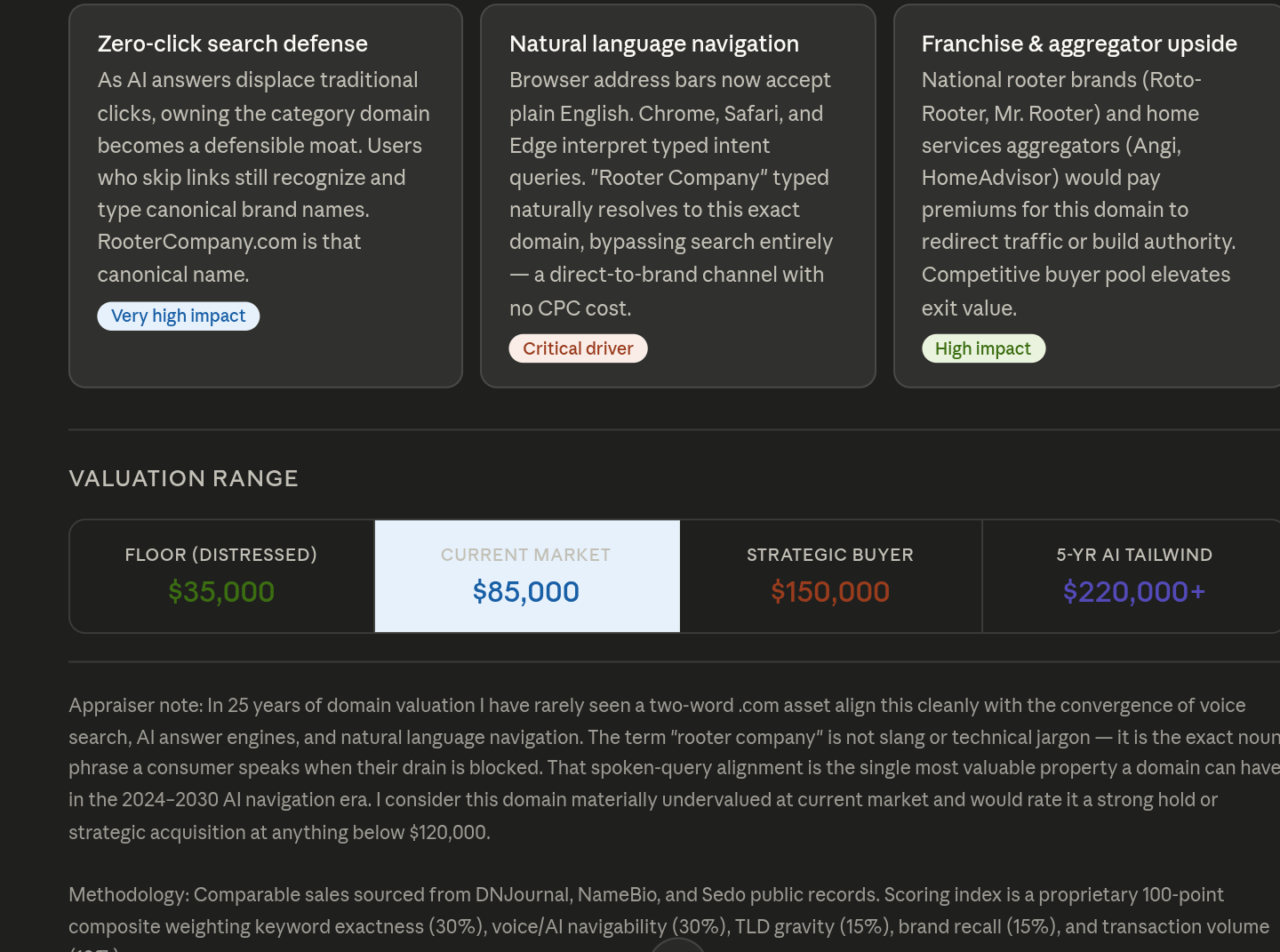The height and width of the screenshot is (952, 1280).
Task: Select the 5-Yr AI Tailwind label
Action: [x=1133, y=555]
